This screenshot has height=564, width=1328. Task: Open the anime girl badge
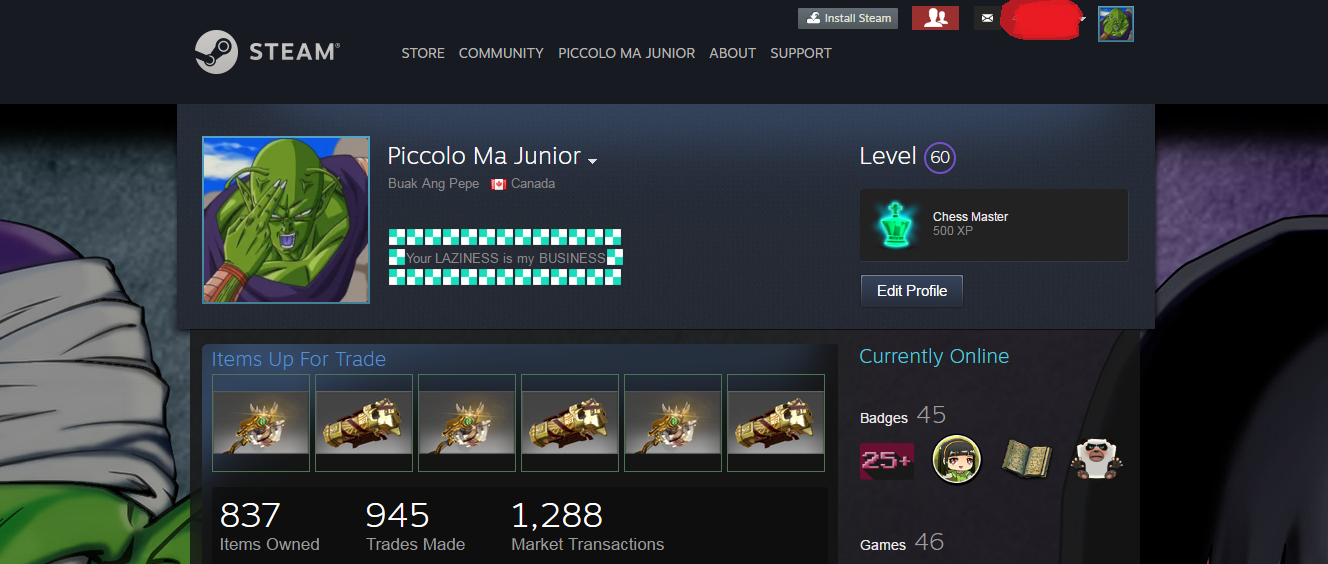click(x=957, y=460)
